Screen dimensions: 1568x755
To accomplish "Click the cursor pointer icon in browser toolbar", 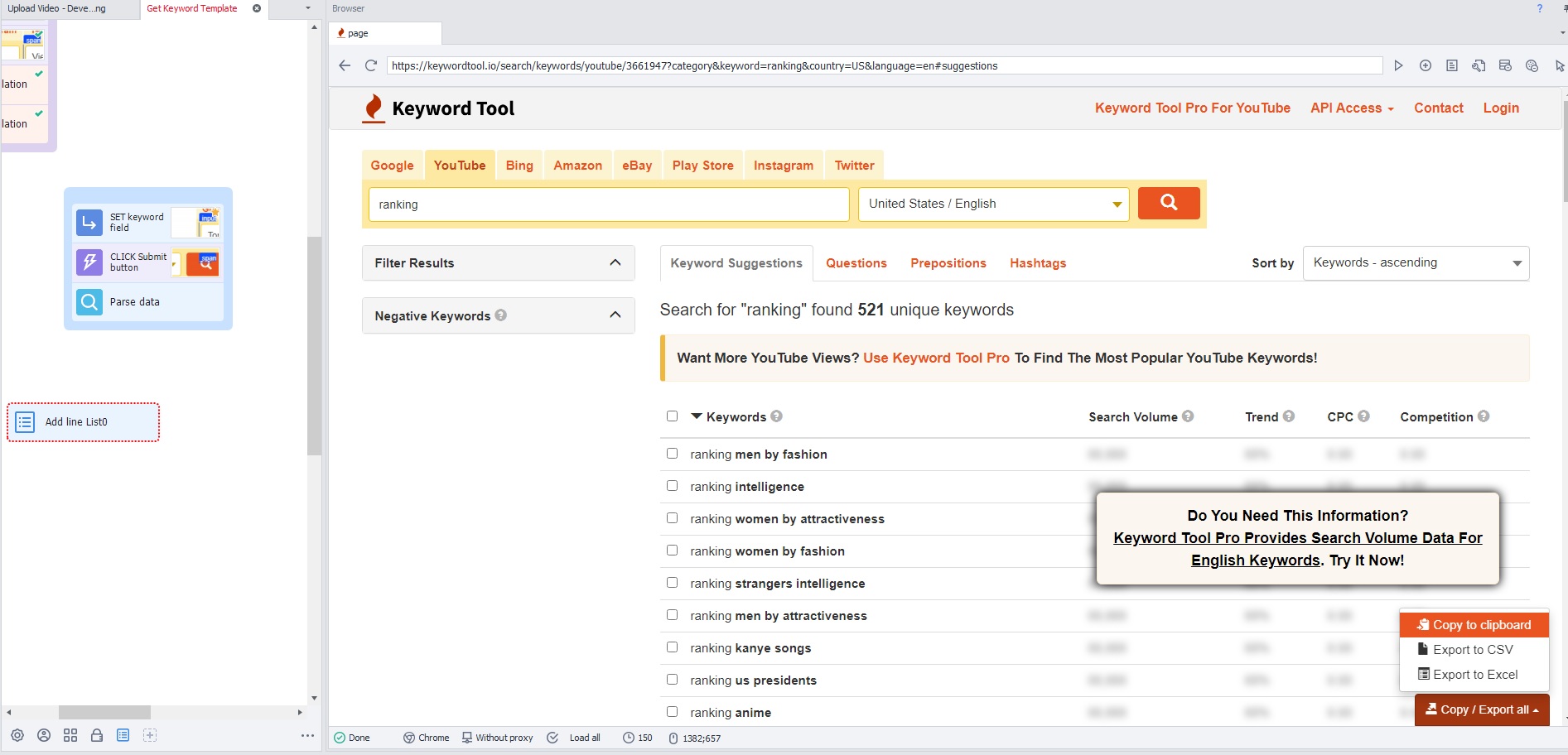I will click(1560, 65).
